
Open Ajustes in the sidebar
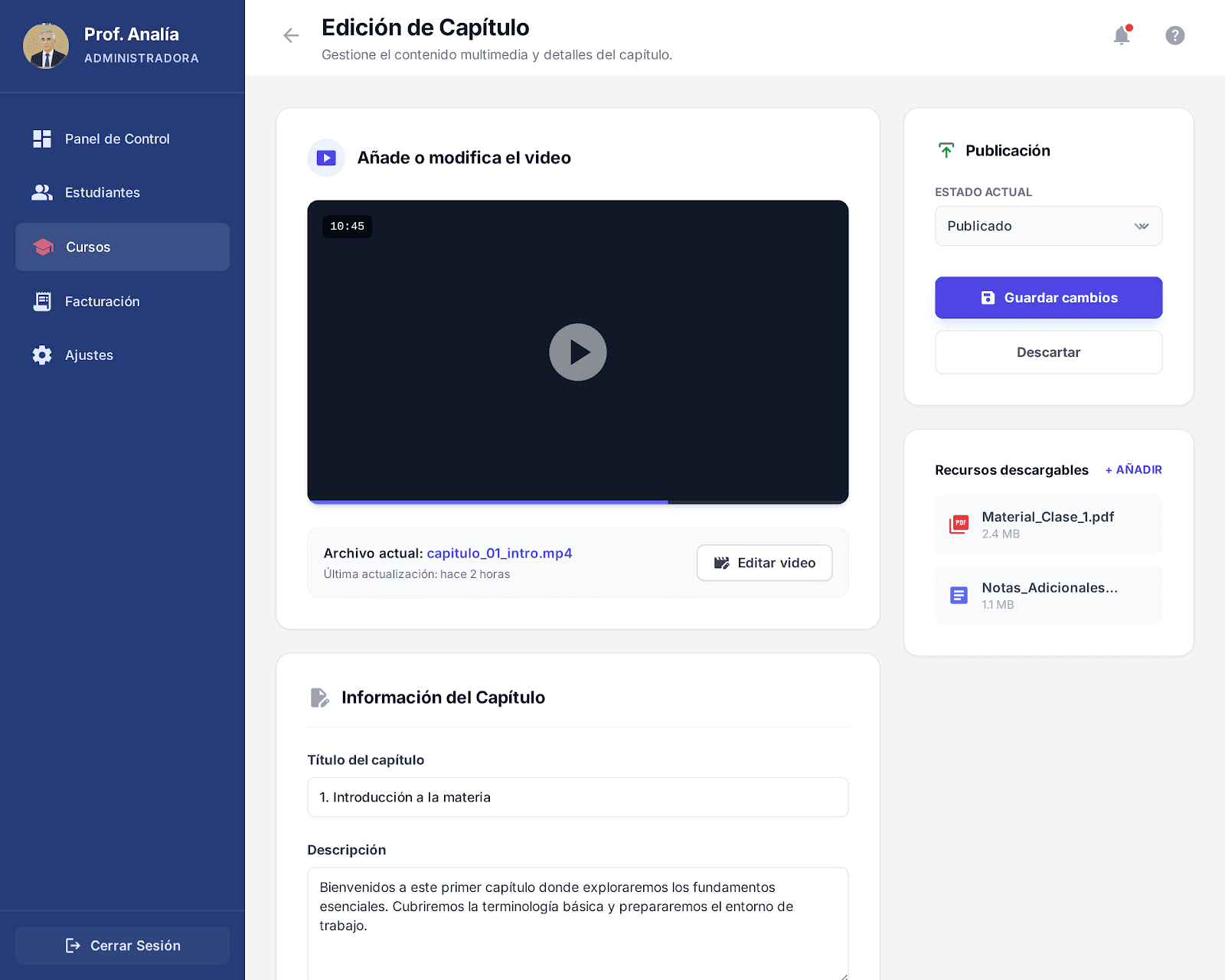tap(122, 354)
